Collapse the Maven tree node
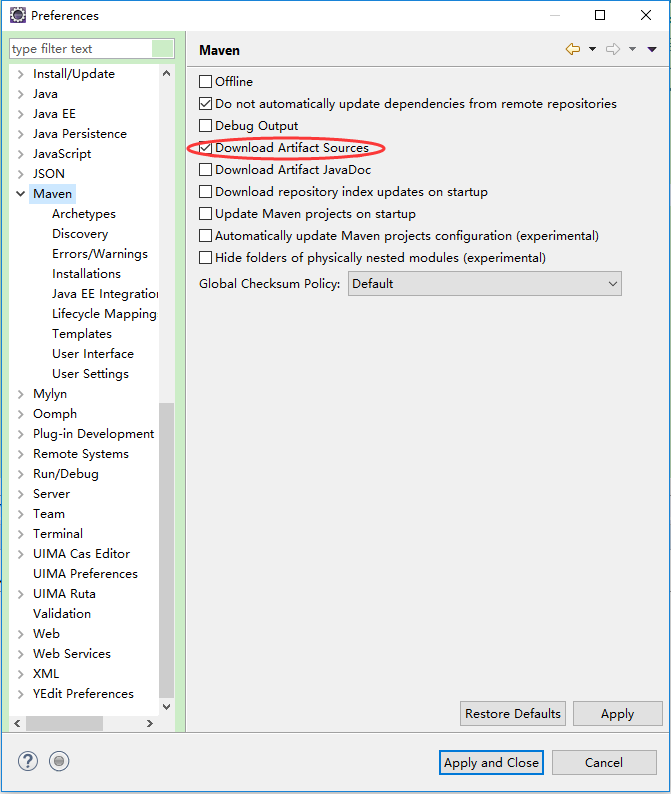The height and width of the screenshot is (794, 671). [x=20, y=194]
